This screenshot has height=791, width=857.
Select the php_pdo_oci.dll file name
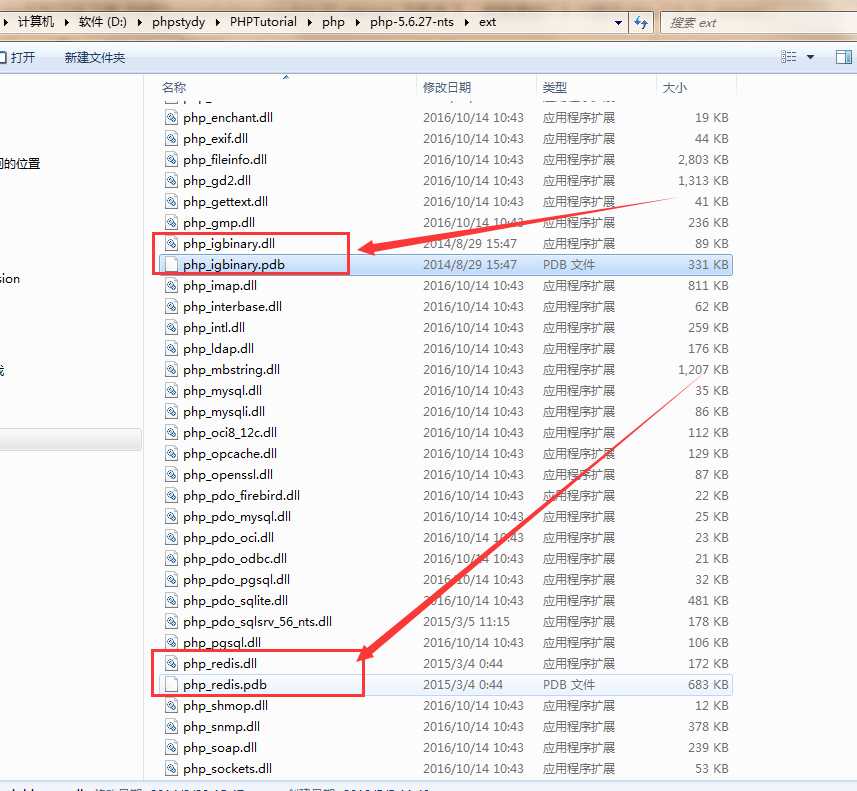(x=228, y=538)
